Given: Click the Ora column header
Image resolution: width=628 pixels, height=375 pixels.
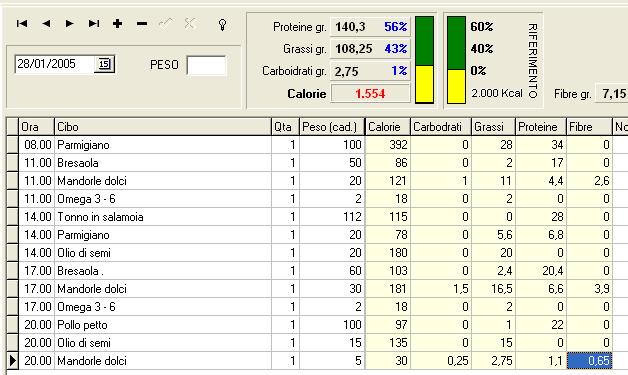Looking at the screenshot, I should (x=36, y=127).
